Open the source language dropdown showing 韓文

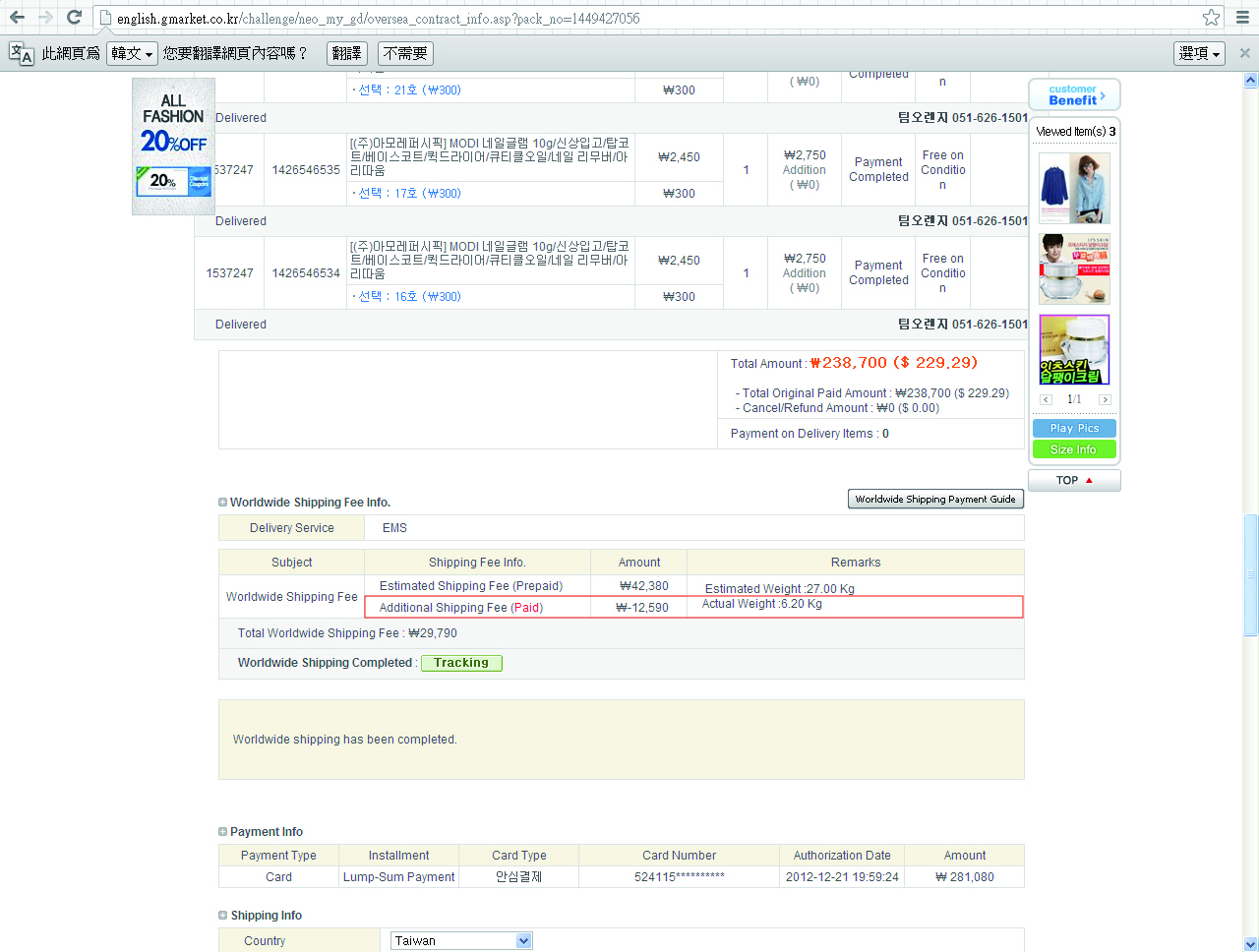tap(132, 53)
